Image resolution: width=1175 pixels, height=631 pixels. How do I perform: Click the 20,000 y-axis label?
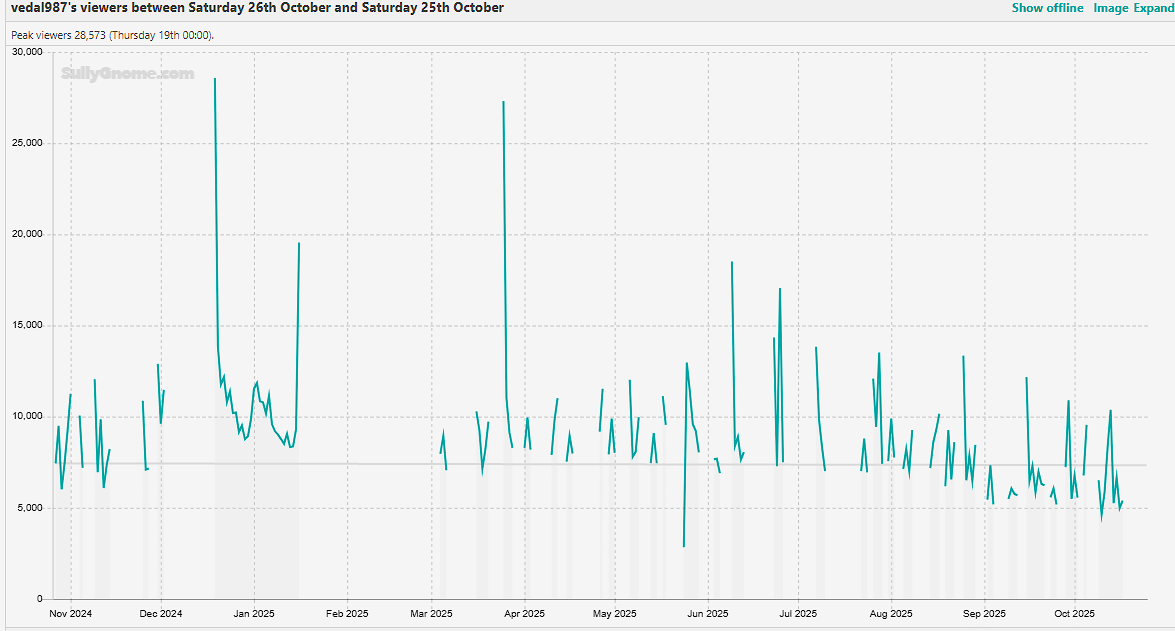pyautogui.click(x=28, y=234)
